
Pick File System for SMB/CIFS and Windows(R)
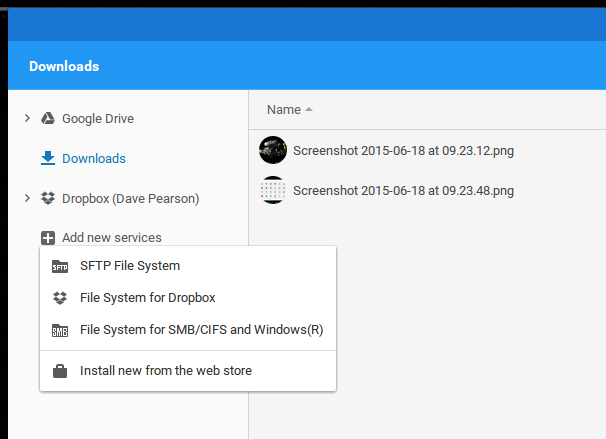pos(188,330)
